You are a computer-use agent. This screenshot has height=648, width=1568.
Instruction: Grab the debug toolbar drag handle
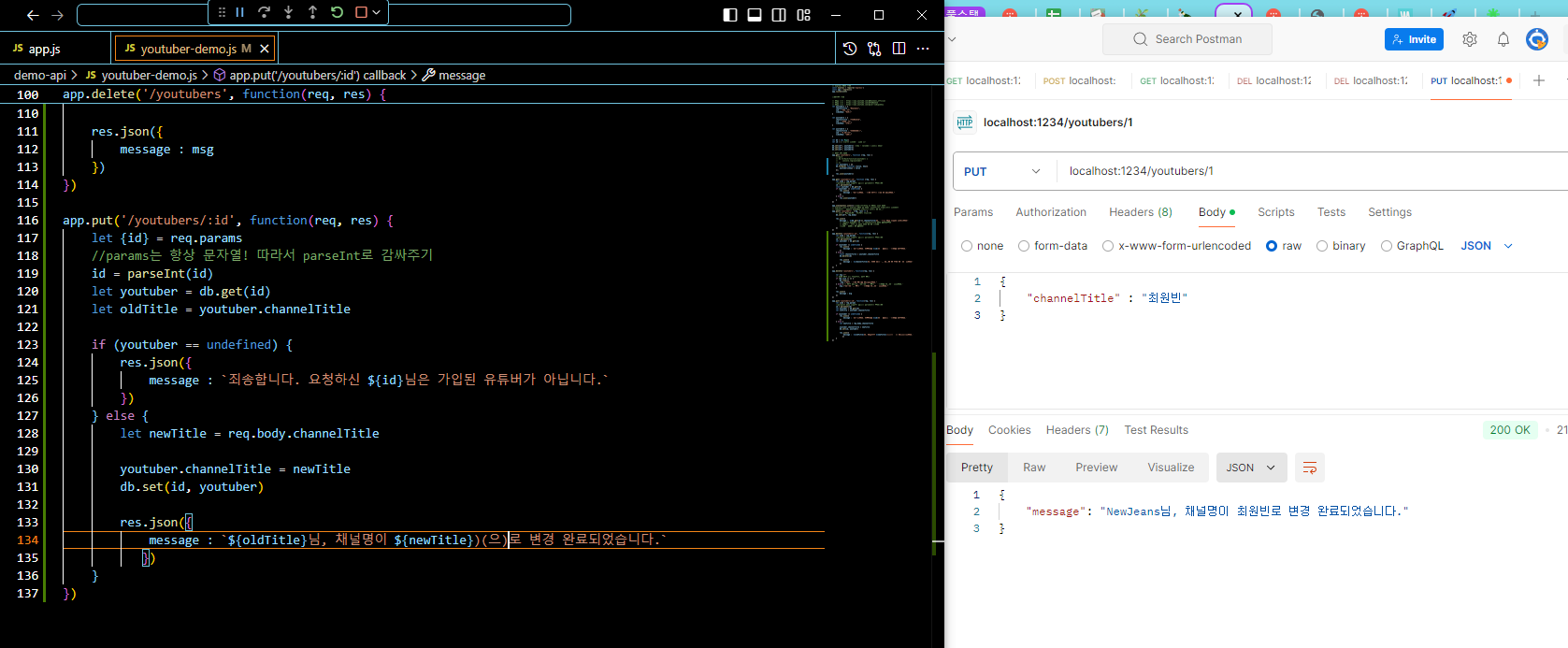pyautogui.click(x=222, y=12)
